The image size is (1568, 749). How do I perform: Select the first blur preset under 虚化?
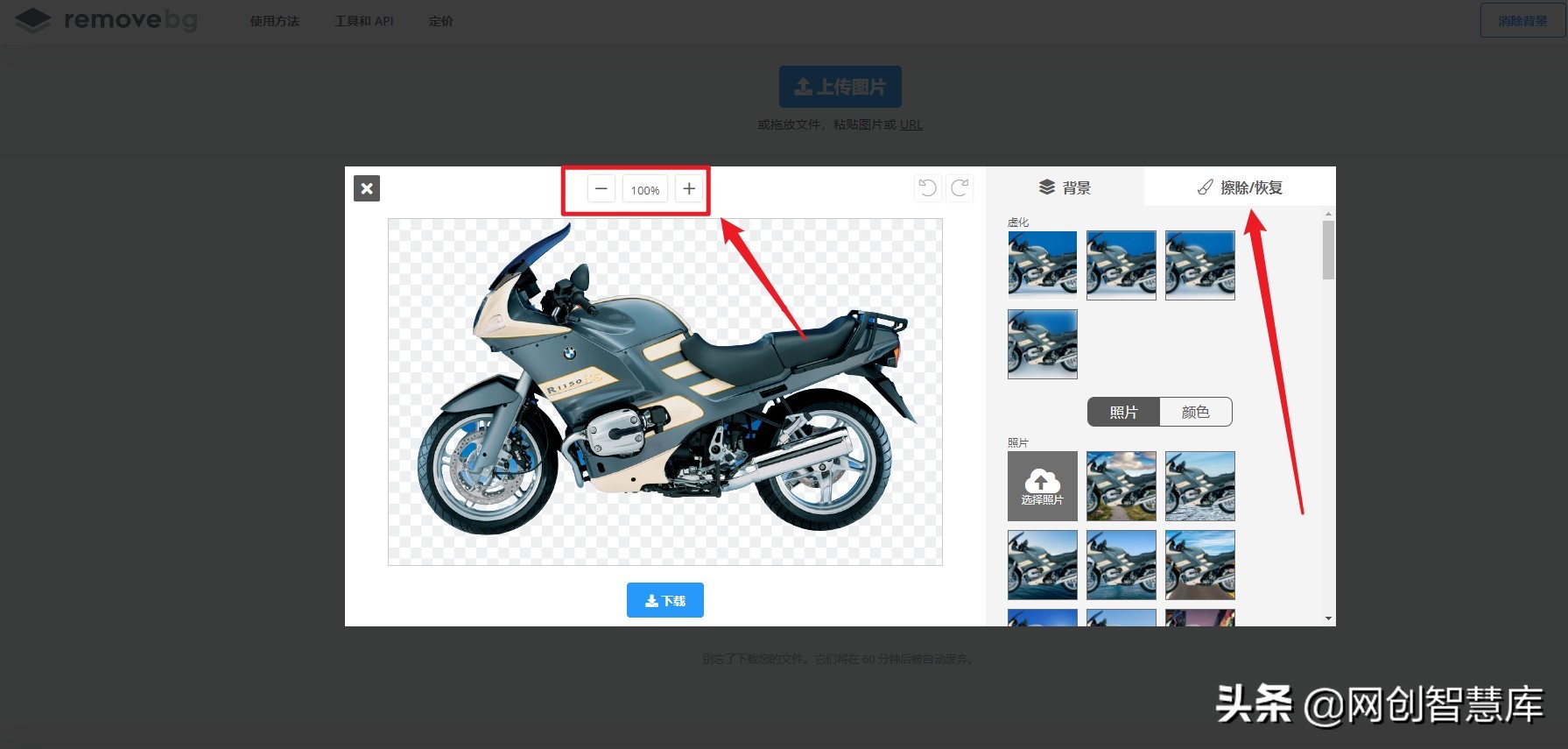pos(1043,265)
